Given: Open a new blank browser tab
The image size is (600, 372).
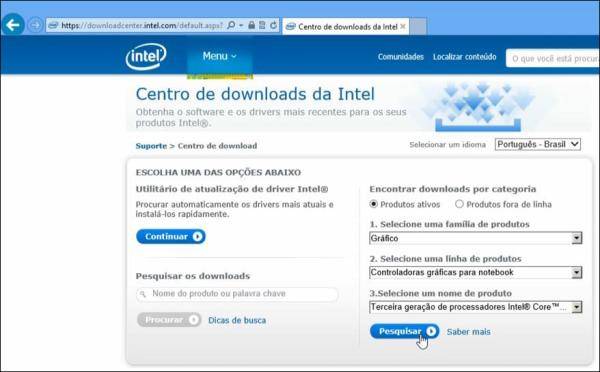Looking at the screenshot, I should click(x=418, y=26).
